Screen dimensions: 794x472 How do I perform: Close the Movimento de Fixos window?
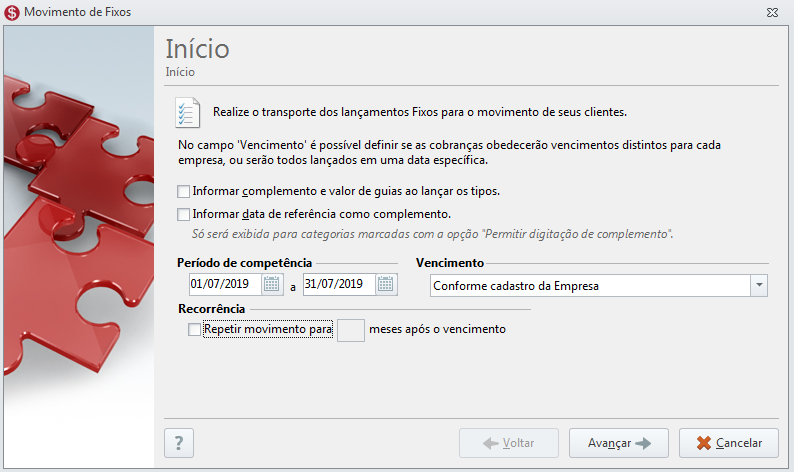tap(772, 12)
